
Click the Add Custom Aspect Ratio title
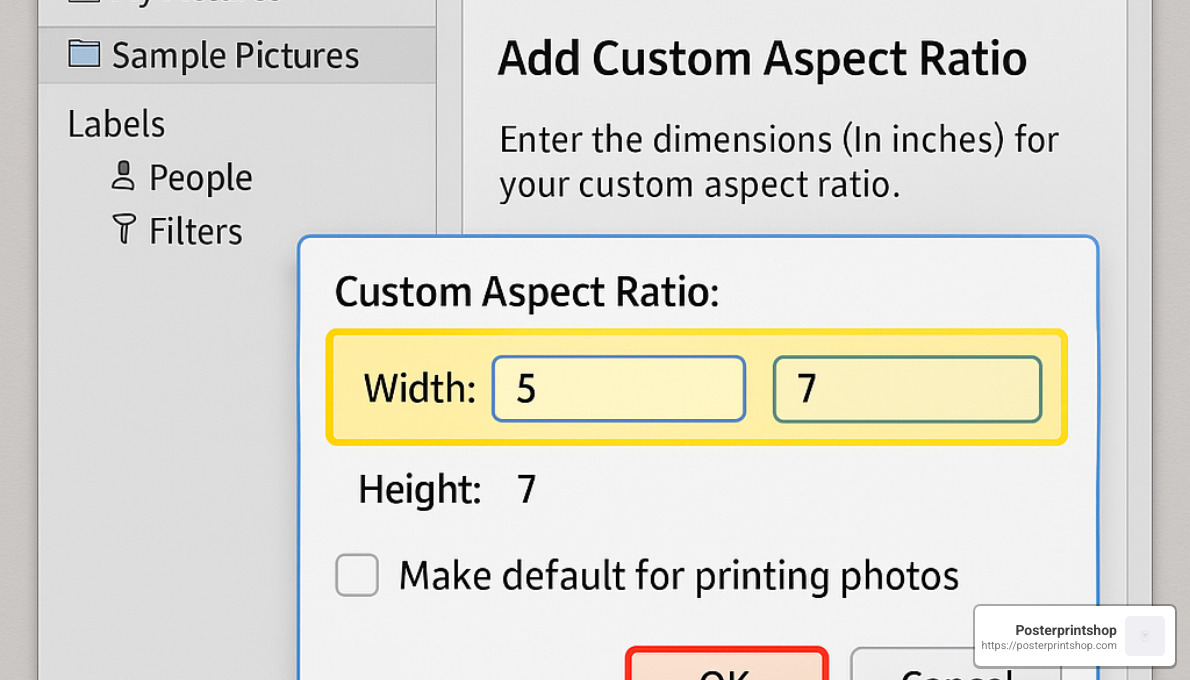[762, 59]
